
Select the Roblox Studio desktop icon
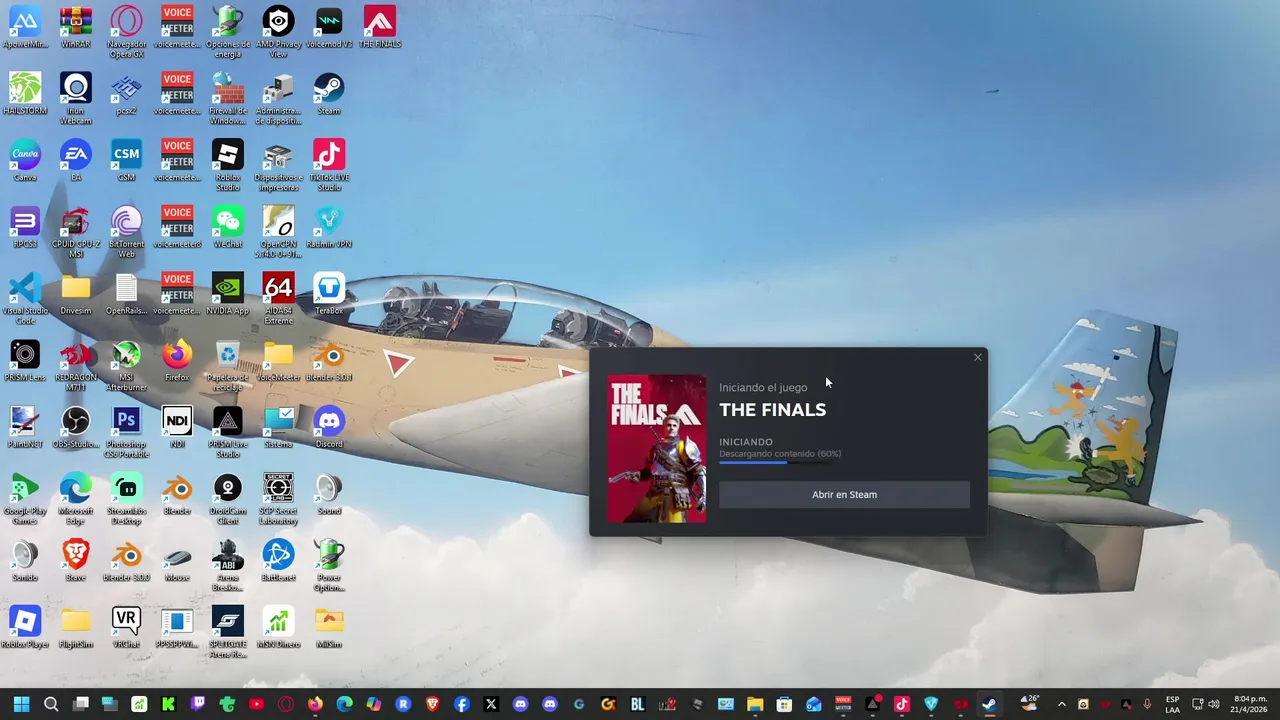point(228,165)
